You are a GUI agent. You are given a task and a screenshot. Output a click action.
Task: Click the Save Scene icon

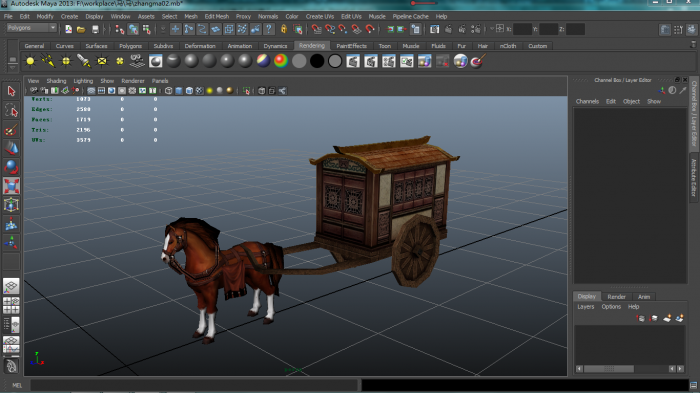coord(95,29)
